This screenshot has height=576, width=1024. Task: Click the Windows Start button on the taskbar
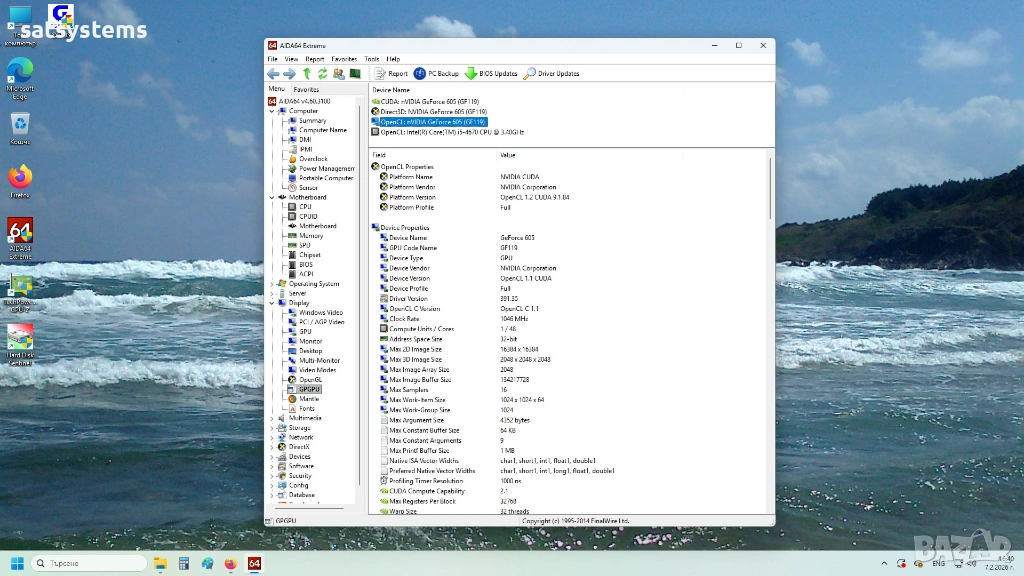(x=16, y=563)
